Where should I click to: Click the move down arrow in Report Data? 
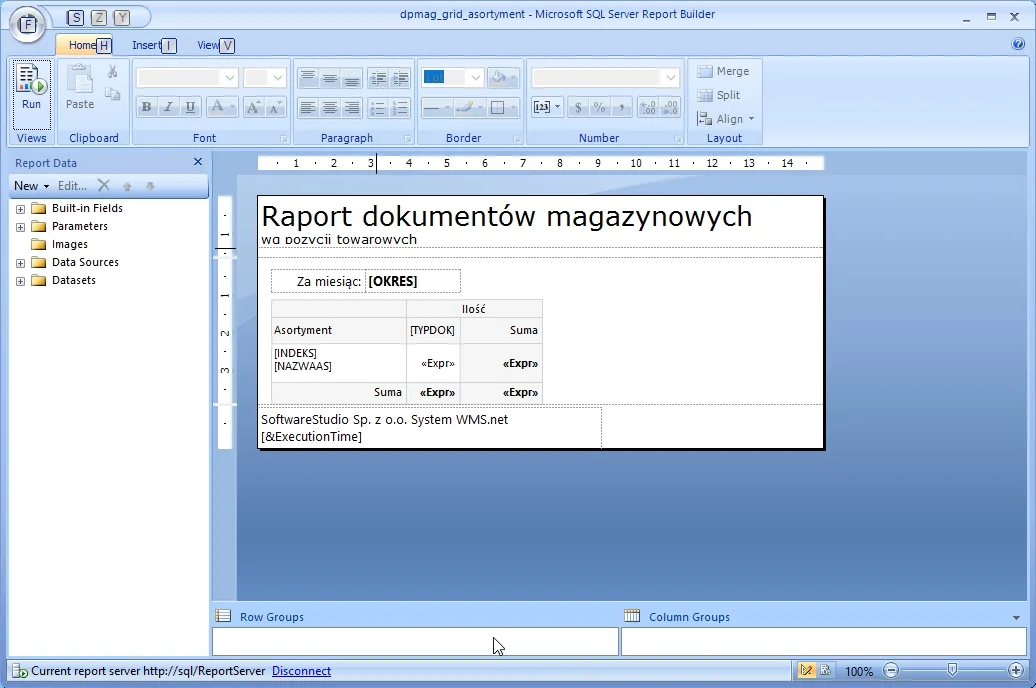click(x=150, y=186)
